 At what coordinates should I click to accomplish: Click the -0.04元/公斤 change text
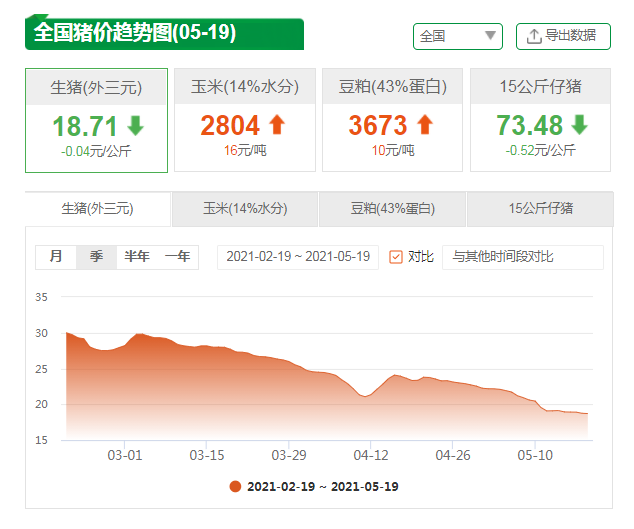(x=96, y=152)
